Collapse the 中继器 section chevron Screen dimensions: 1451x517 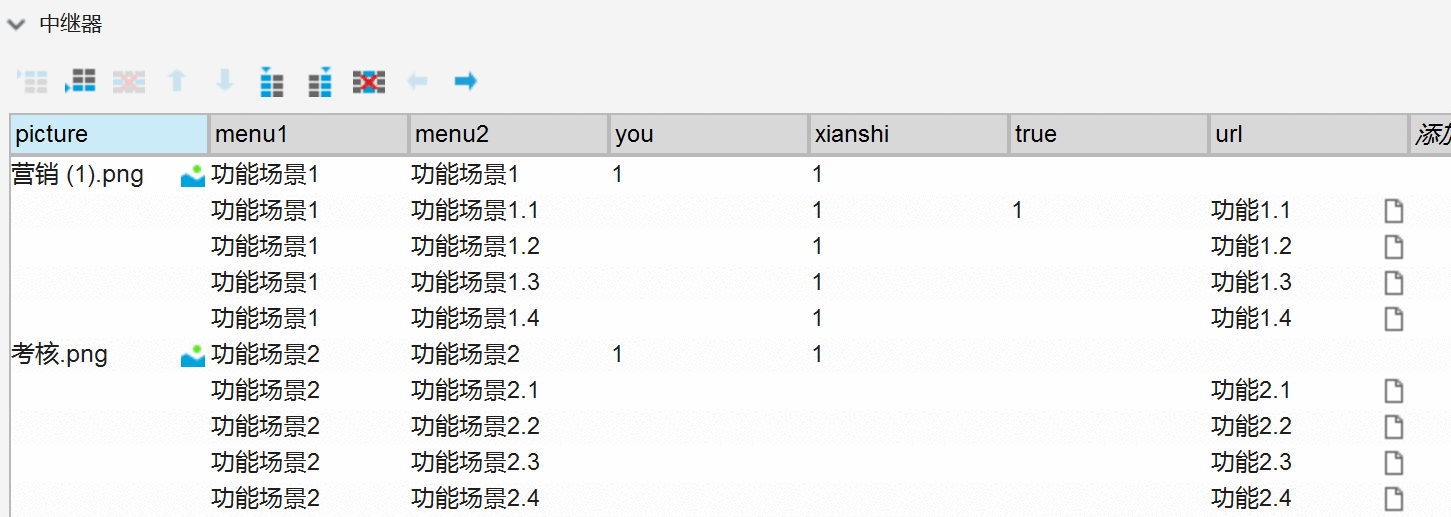click(14, 25)
